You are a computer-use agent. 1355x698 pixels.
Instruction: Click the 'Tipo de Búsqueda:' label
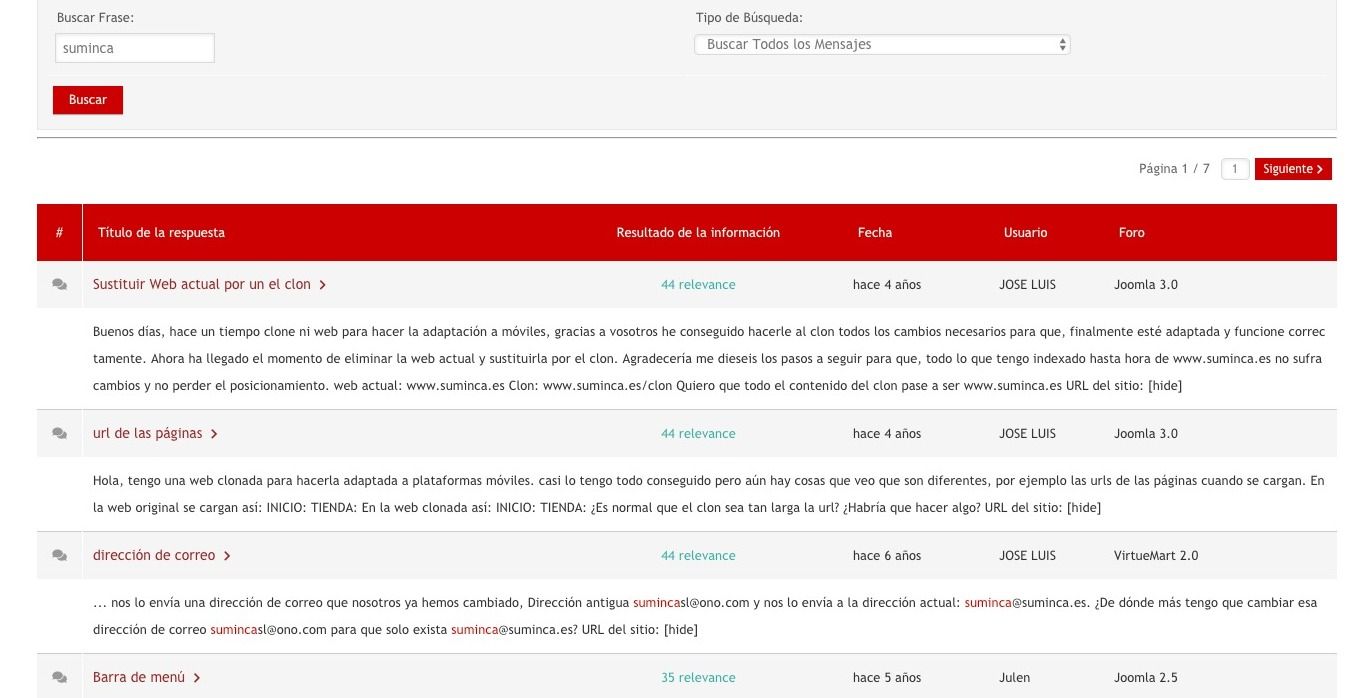749,18
